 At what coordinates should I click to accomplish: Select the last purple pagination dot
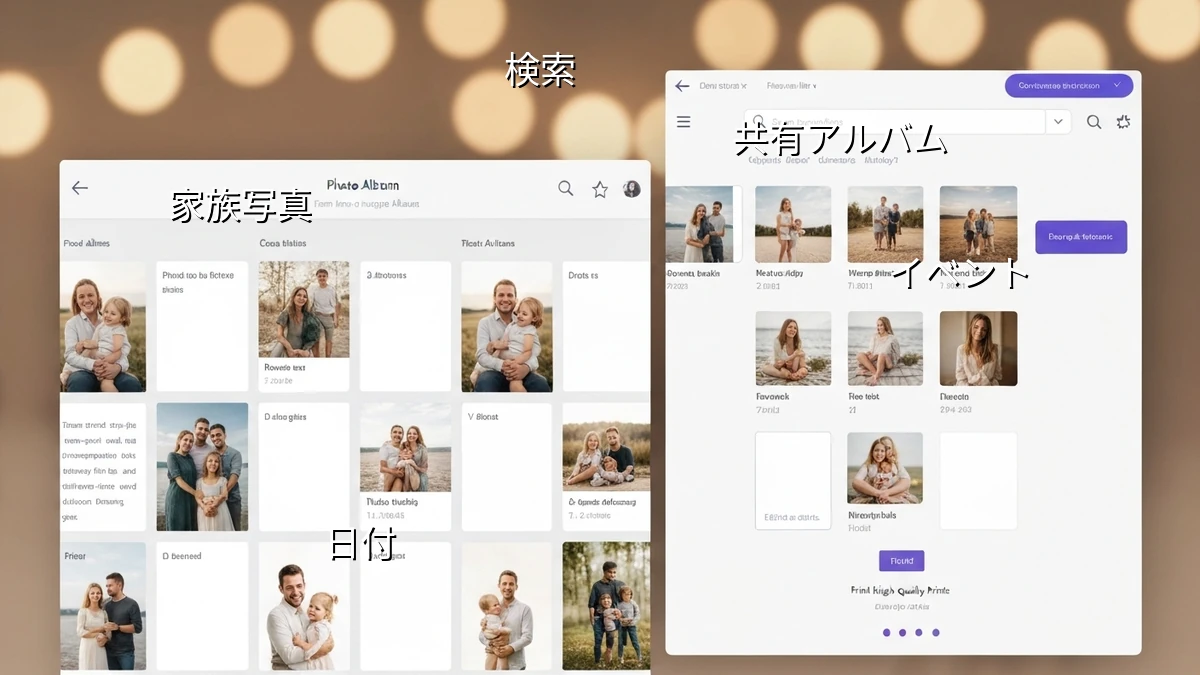tap(935, 632)
